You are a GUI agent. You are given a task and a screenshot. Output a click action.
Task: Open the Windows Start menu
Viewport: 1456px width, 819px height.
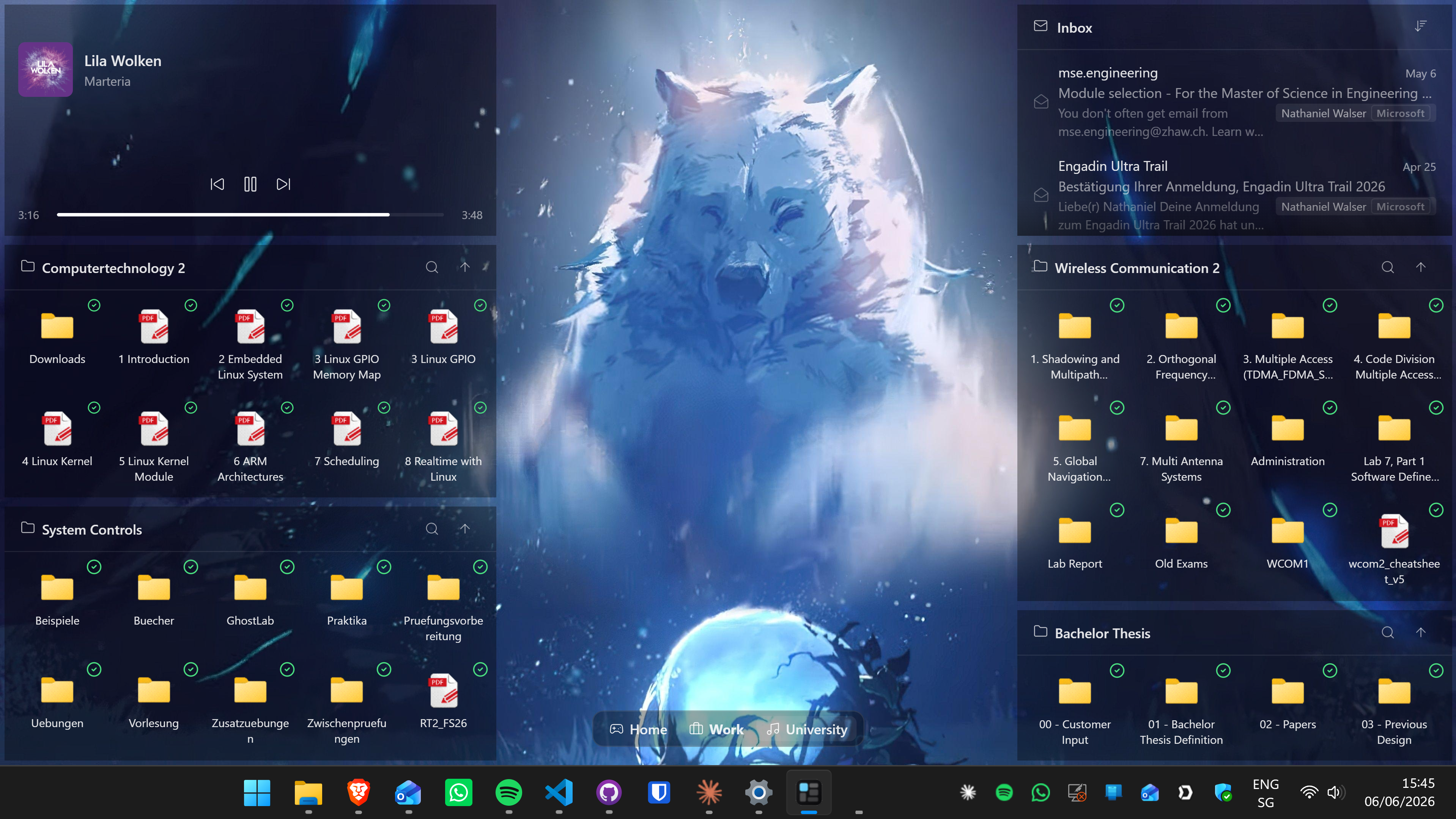[257, 792]
